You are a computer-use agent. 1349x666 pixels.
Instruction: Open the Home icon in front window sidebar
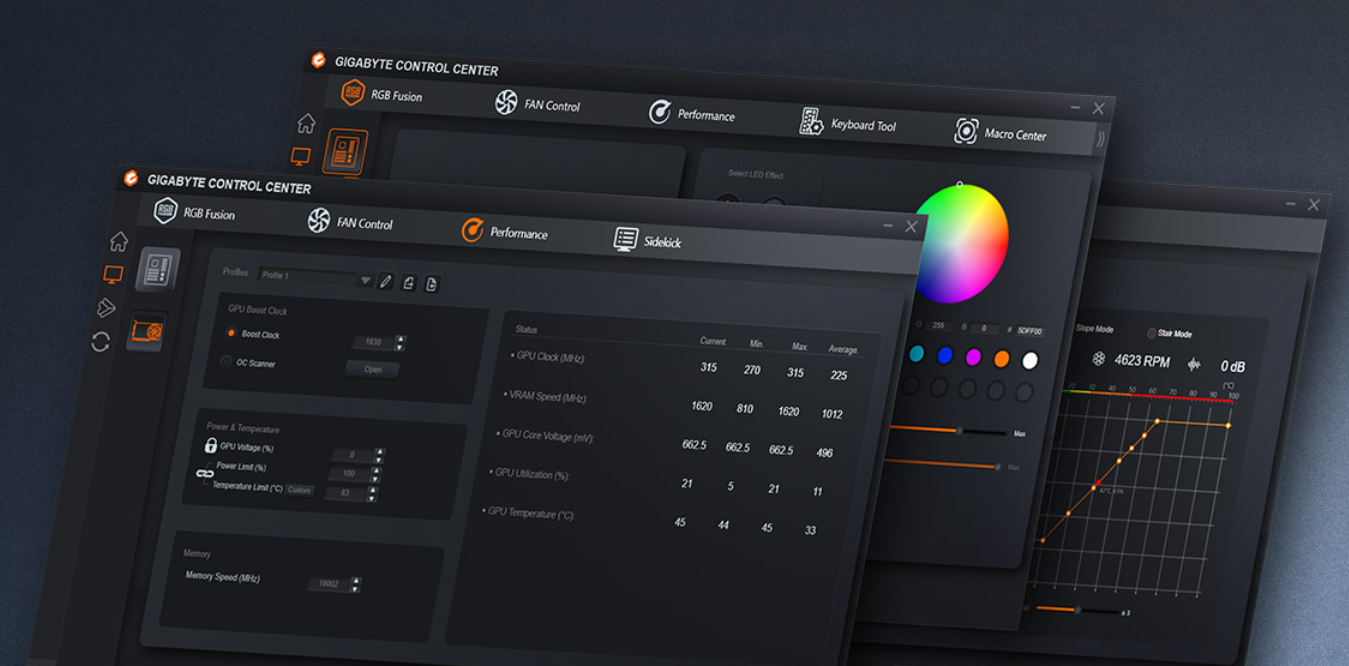118,242
